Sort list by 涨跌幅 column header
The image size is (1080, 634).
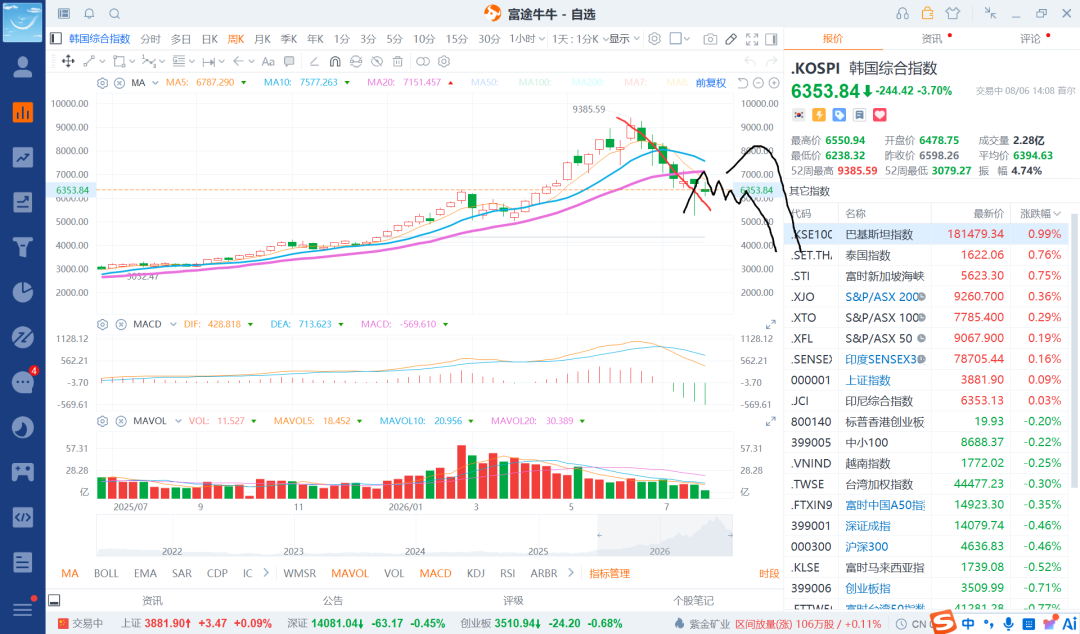point(1040,214)
